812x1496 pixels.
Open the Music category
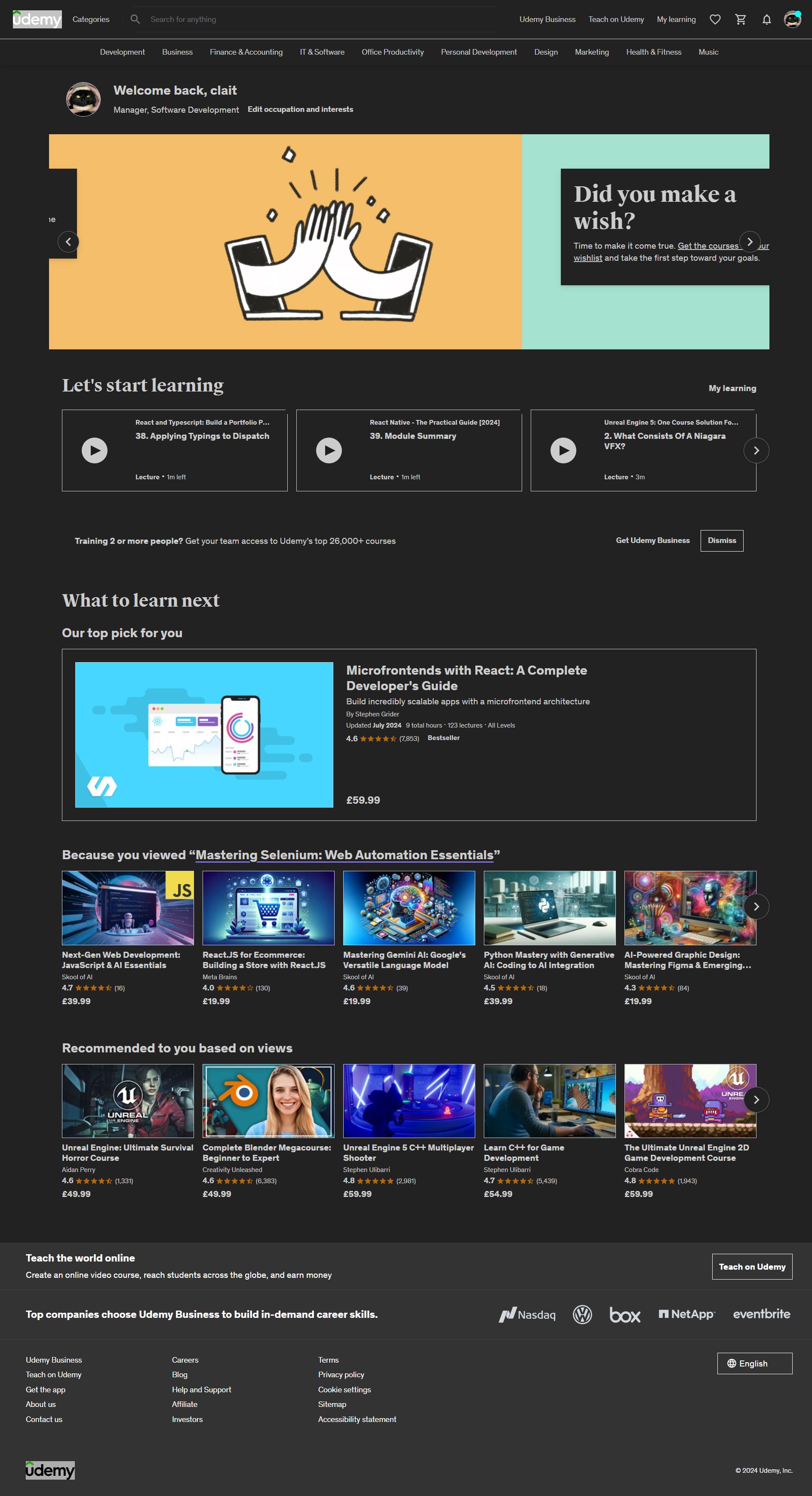tap(709, 52)
